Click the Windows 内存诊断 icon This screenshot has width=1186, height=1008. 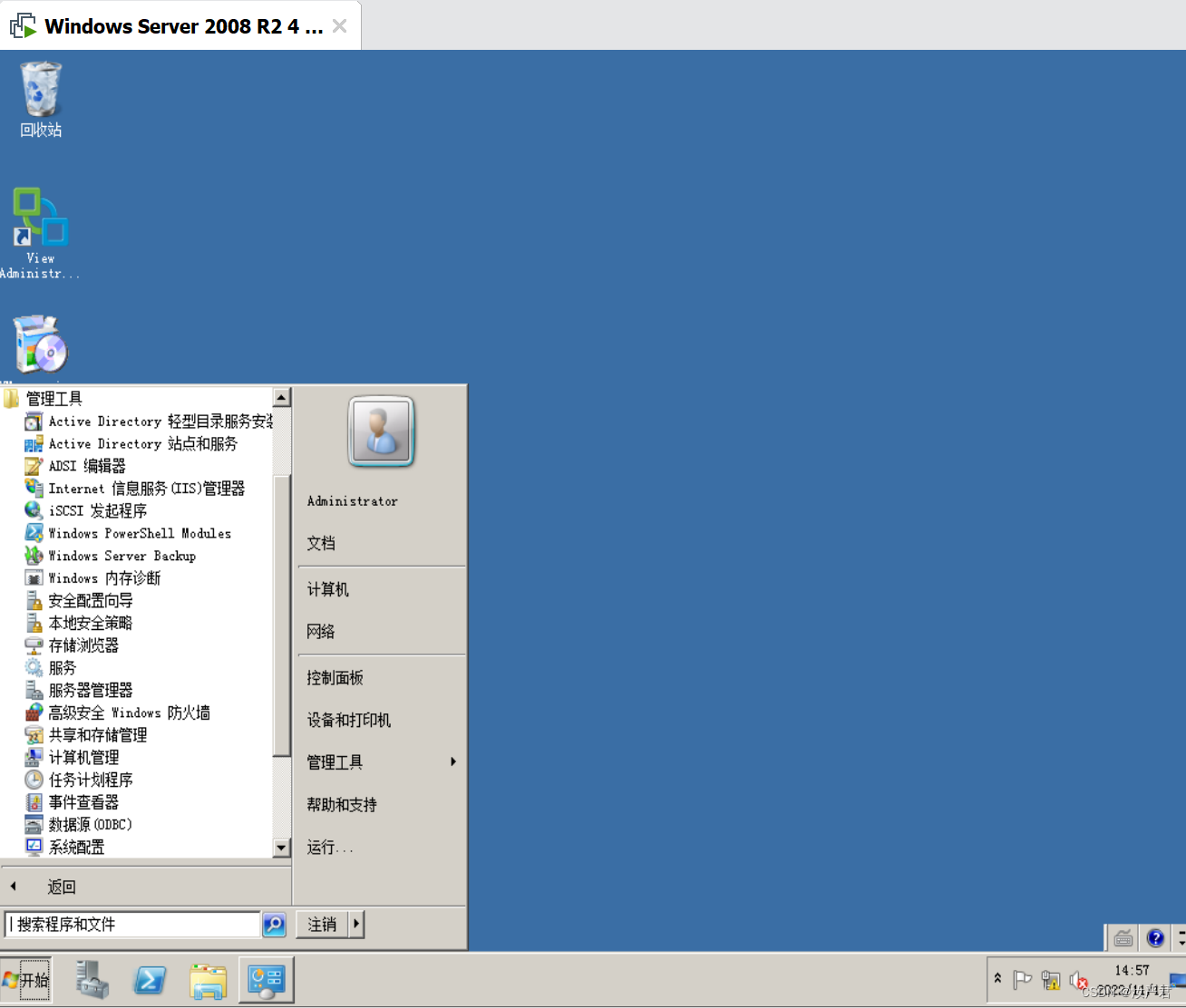(34, 578)
